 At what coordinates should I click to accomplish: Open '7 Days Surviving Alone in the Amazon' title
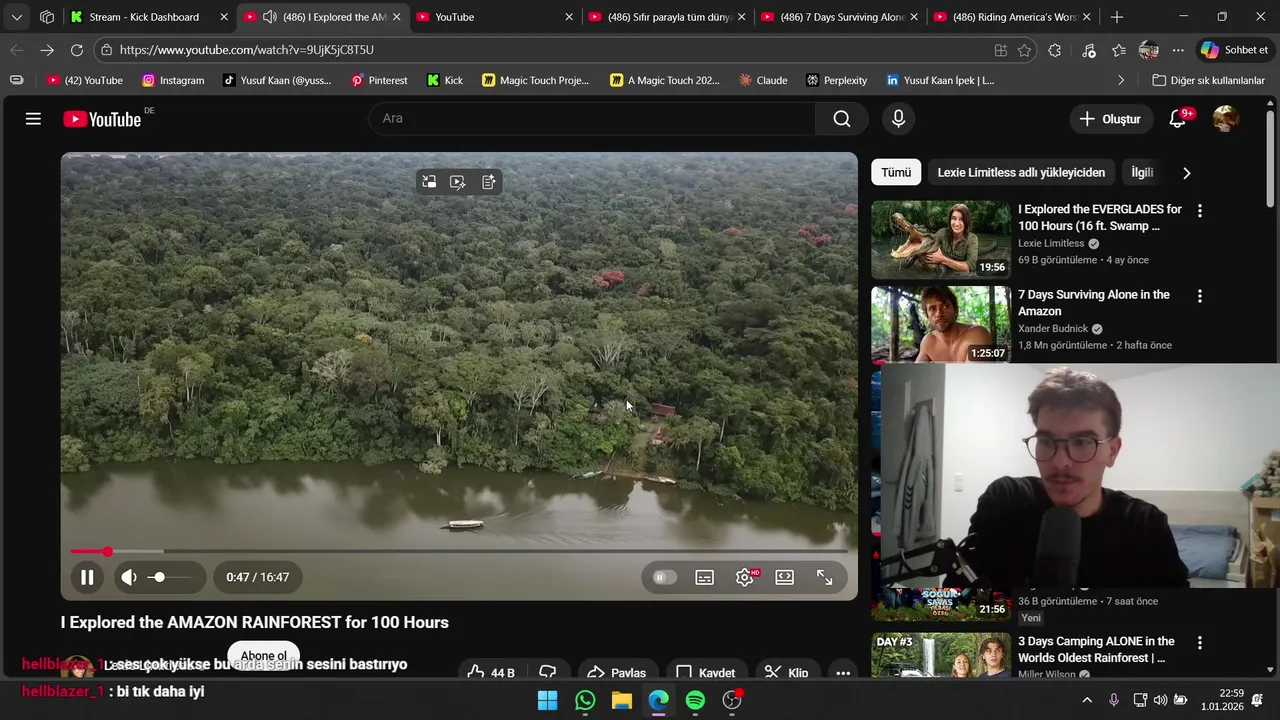pyautogui.click(x=1094, y=303)
